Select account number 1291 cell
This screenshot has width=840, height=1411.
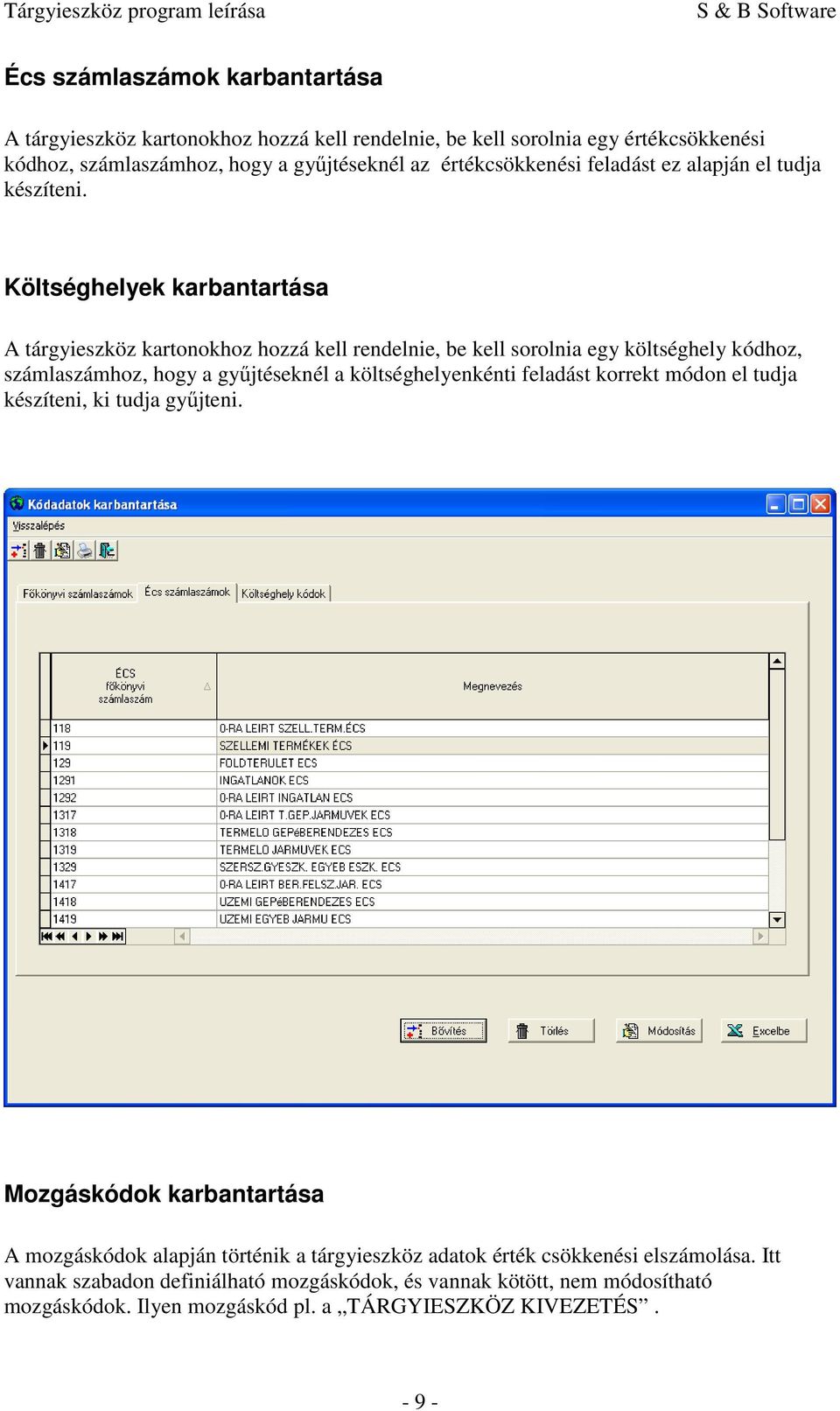[x=133, y=781]
